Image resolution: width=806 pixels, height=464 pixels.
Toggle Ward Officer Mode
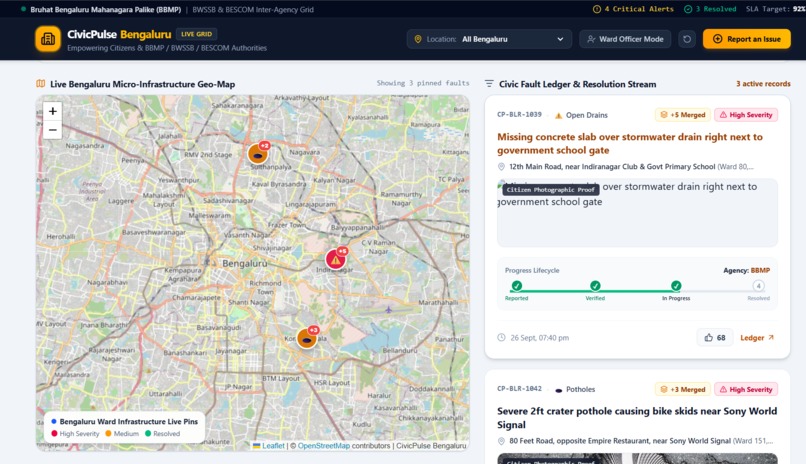625,39
